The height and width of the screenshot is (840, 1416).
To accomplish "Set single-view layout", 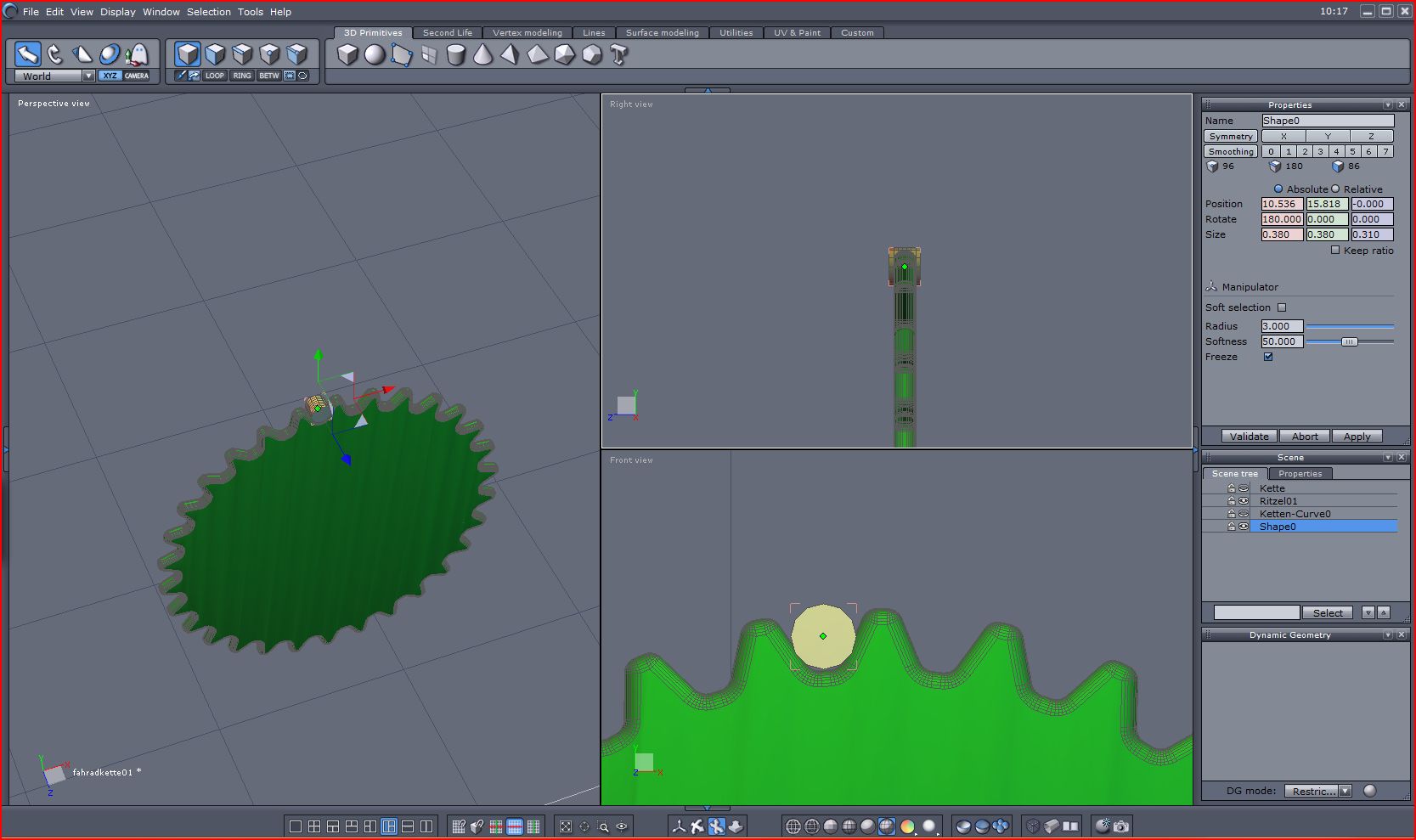I will tap(296, 826).
